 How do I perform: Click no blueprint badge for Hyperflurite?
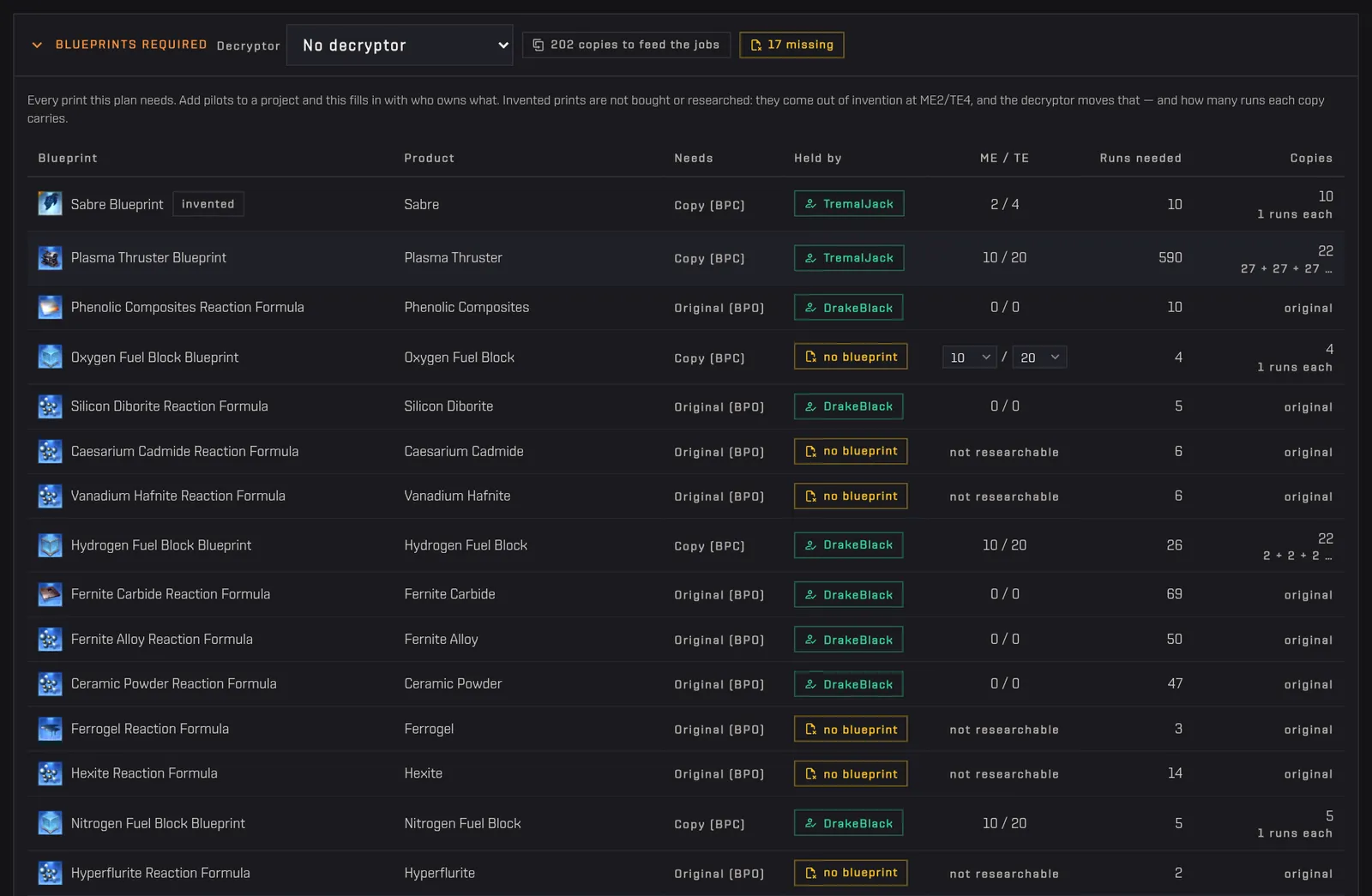[x=851, y=873]
